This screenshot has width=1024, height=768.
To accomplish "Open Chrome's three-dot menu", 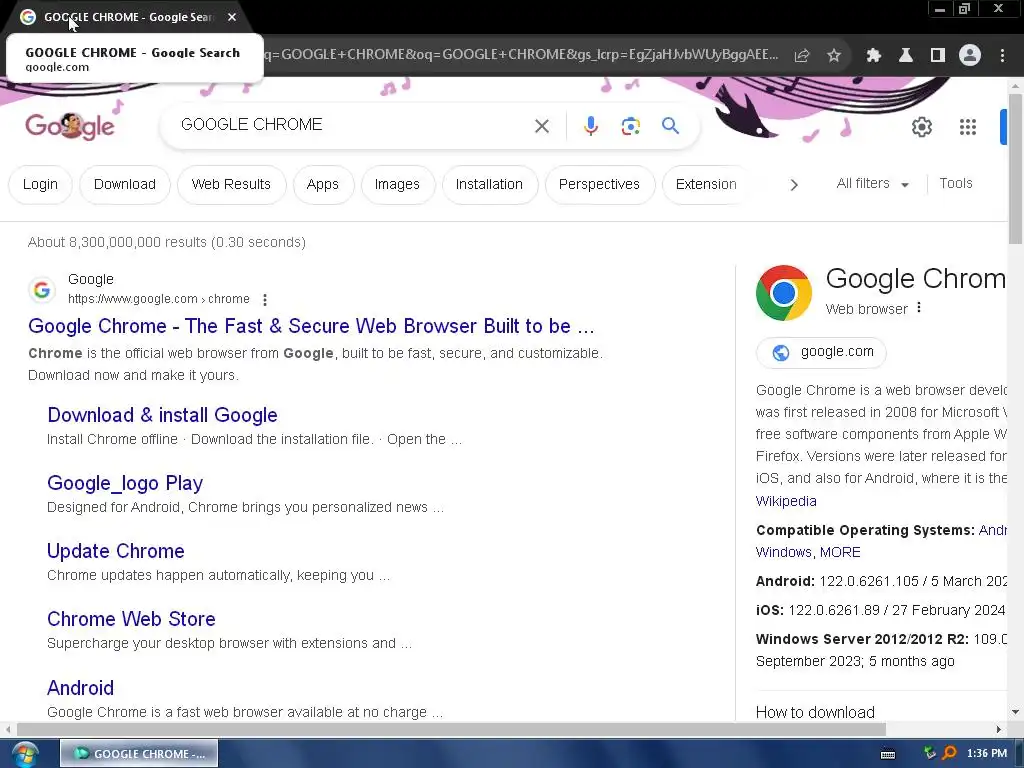I will 1002,56.
